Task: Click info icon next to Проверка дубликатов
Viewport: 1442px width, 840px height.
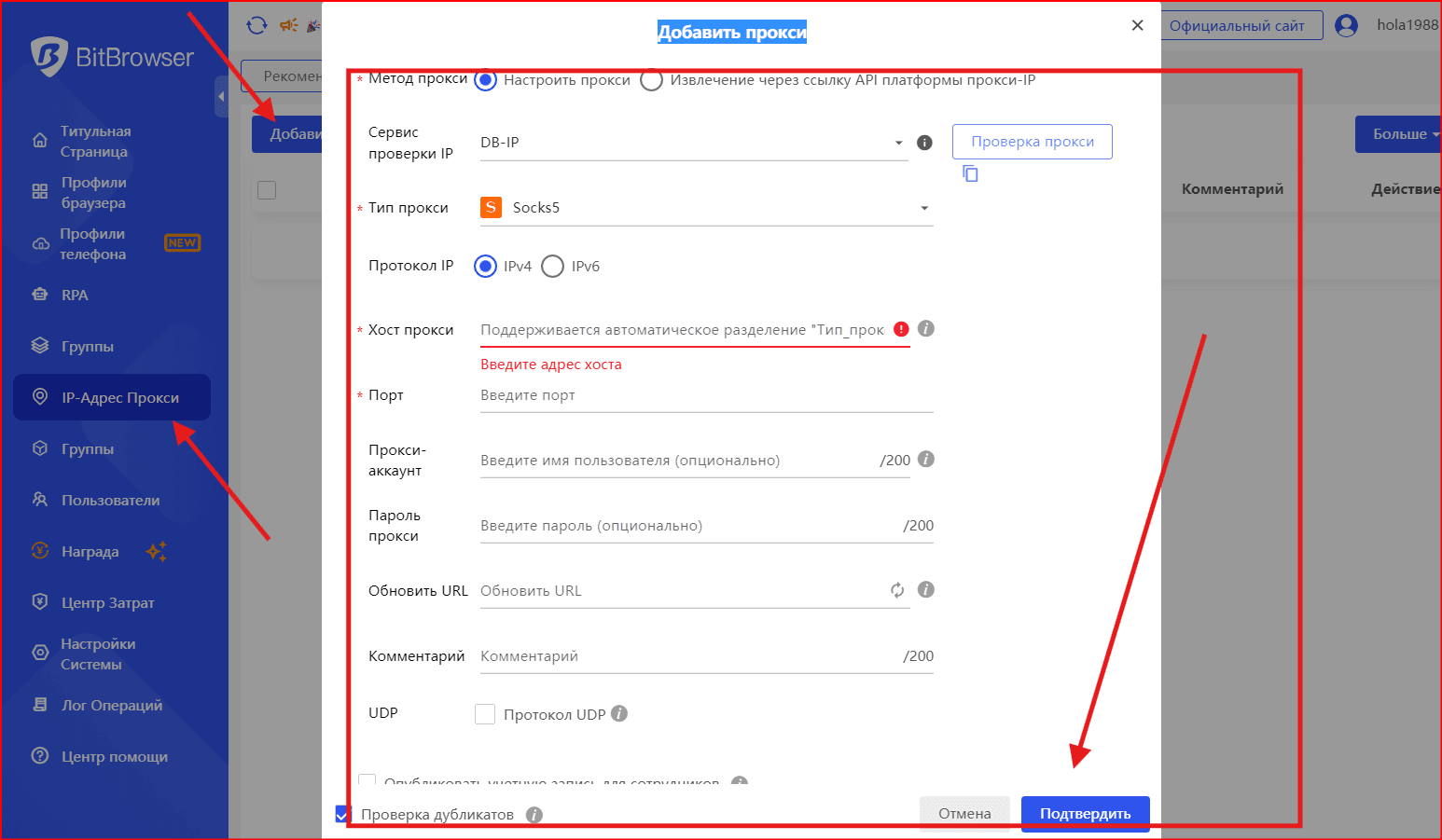Action: (534, 815)
